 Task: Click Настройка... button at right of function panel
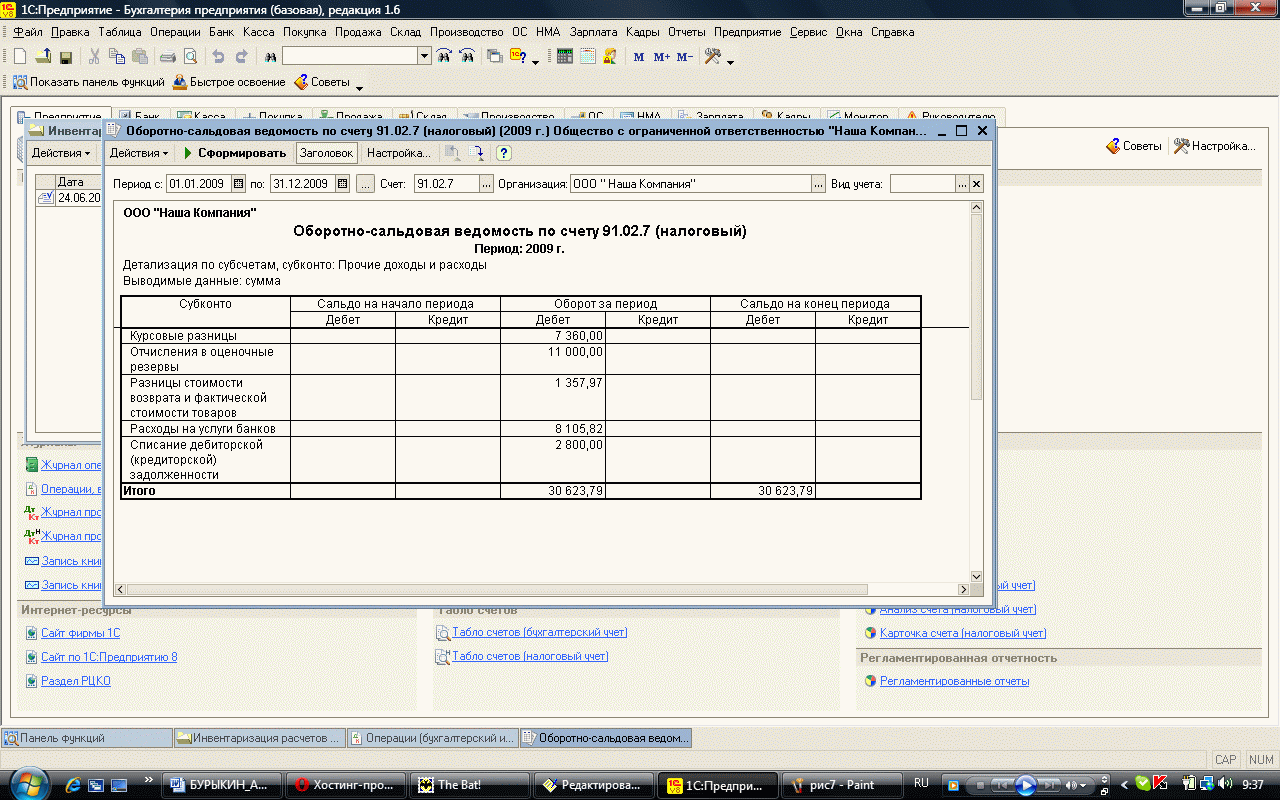pos(1215,146)
